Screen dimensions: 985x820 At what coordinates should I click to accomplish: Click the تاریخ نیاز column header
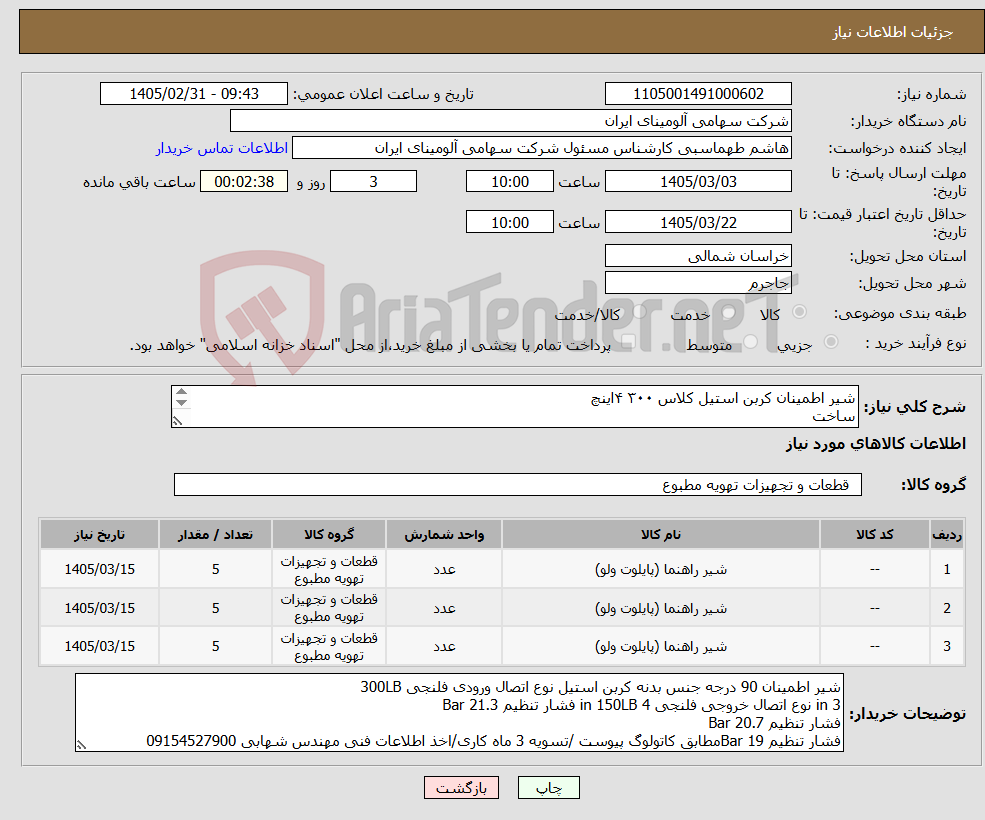99,535
